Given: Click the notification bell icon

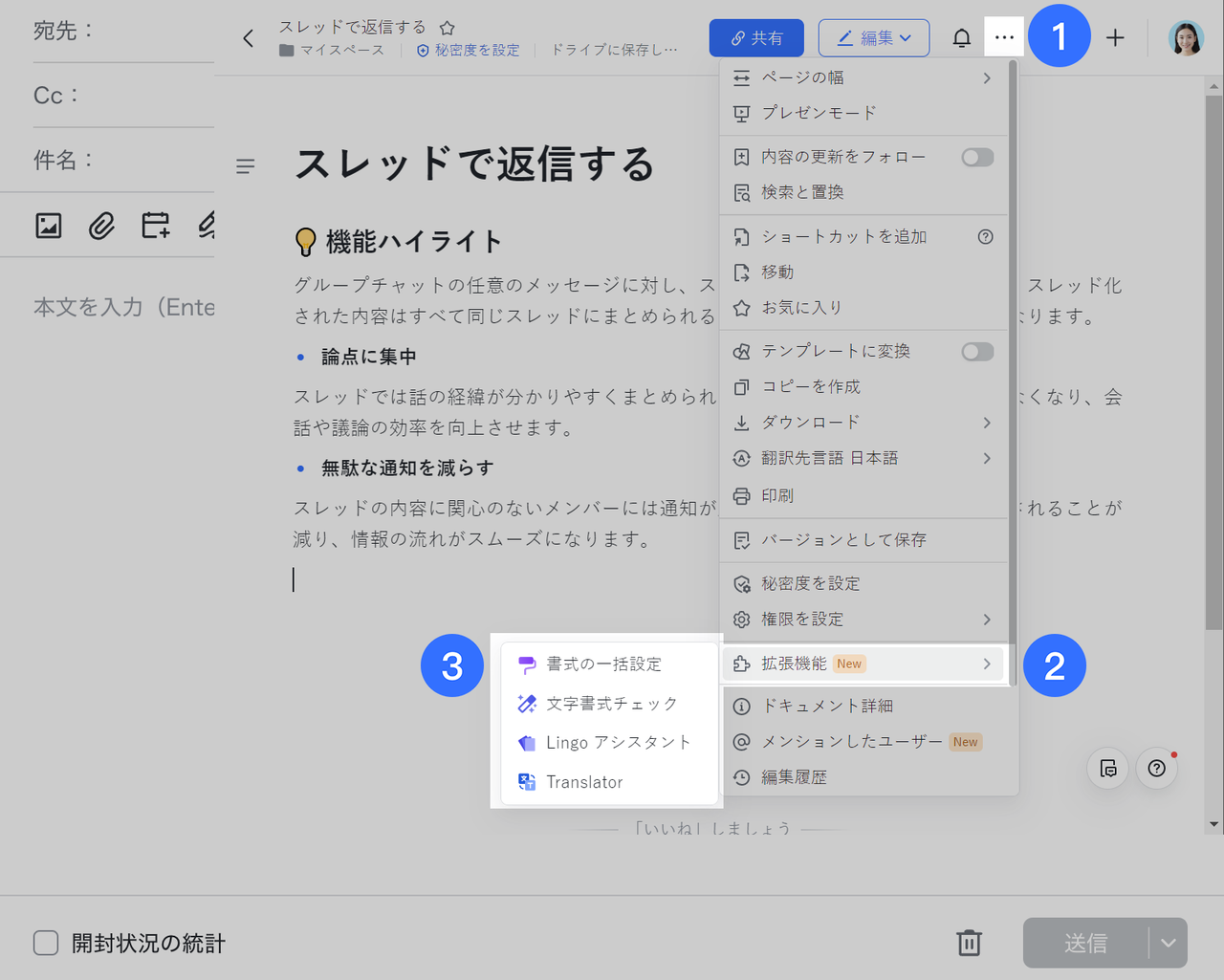Looking at the screenshot, I should (x=961, y=38).
